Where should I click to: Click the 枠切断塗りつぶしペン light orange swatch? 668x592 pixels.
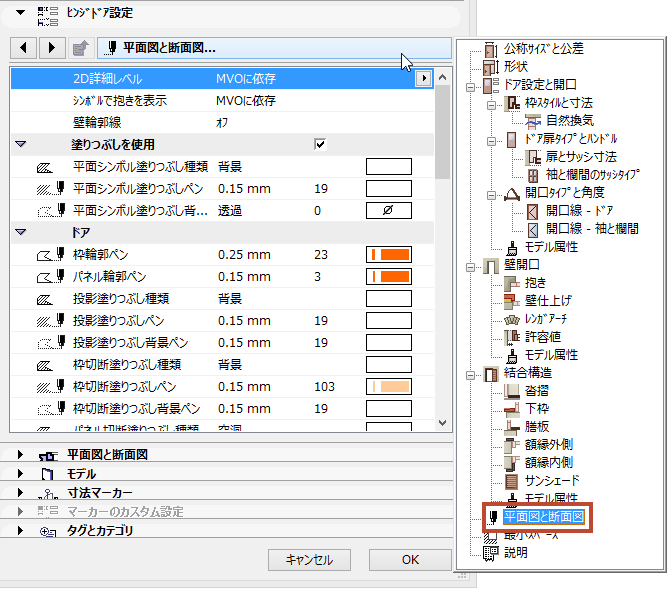389,387
